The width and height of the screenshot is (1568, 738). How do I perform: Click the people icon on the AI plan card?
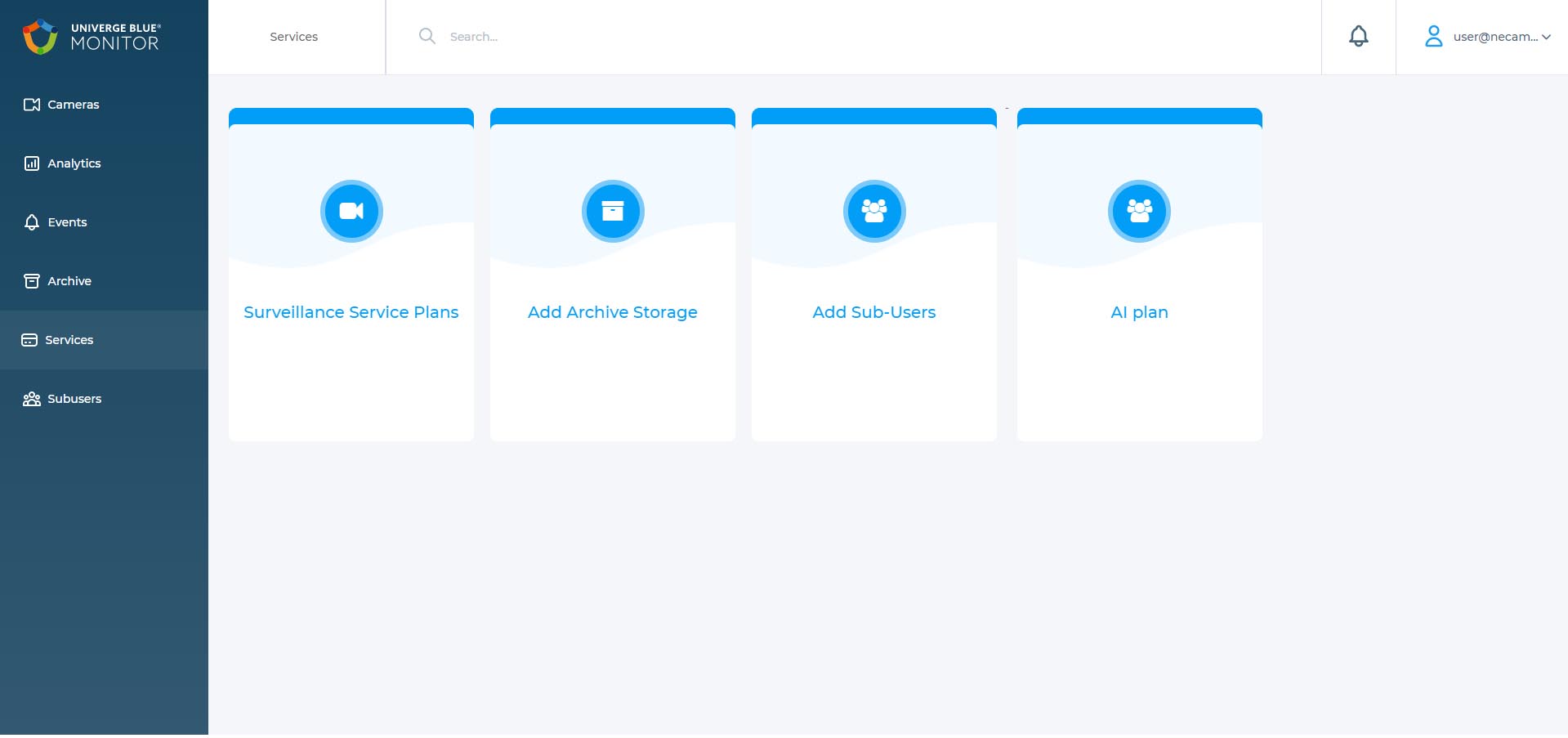click(1139, 211)
